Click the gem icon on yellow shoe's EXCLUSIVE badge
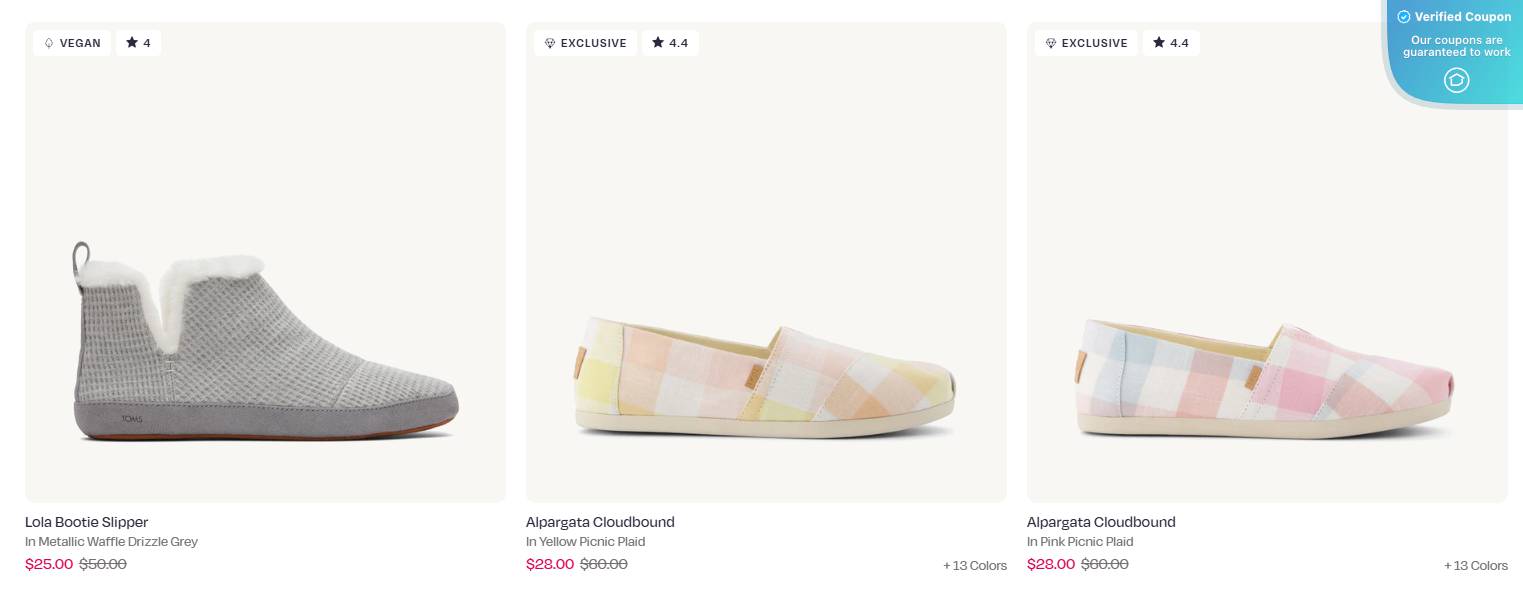Viewport: 1523px width, 598px height. [x=550, y=43]
